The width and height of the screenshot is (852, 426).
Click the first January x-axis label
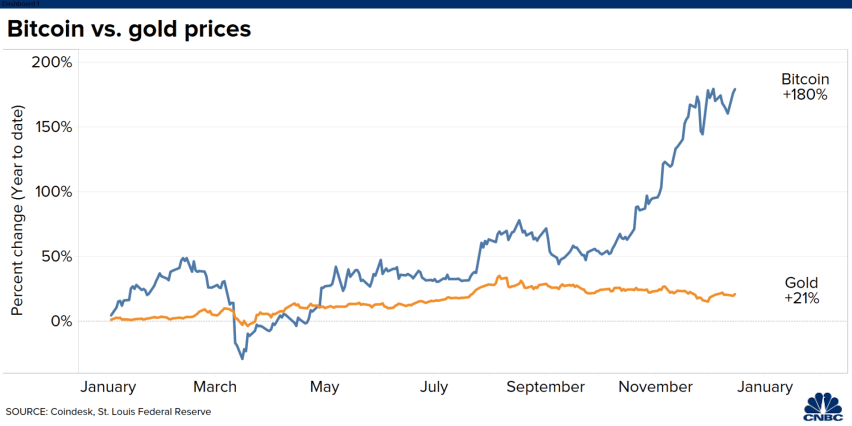pos(108,387)
